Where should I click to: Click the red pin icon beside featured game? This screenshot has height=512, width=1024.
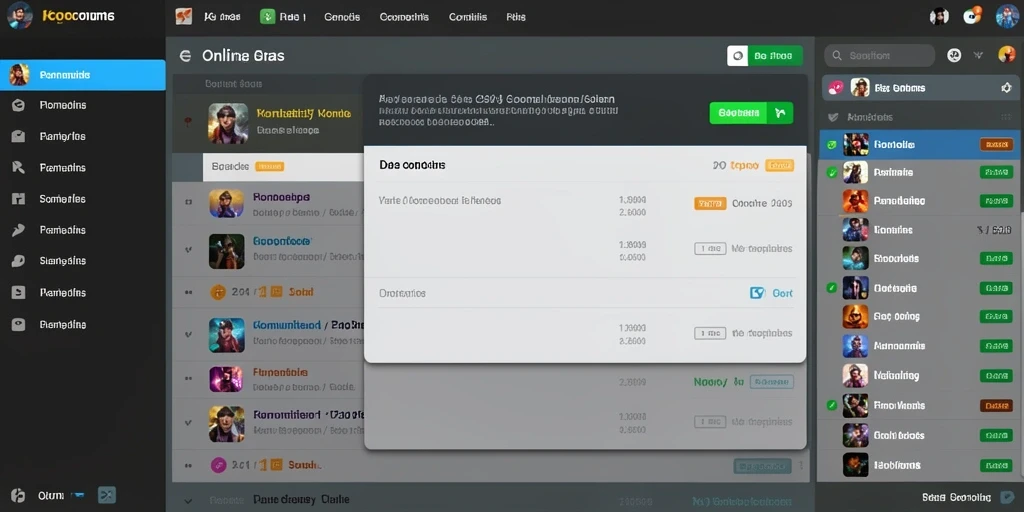click(x=188, y=121)
